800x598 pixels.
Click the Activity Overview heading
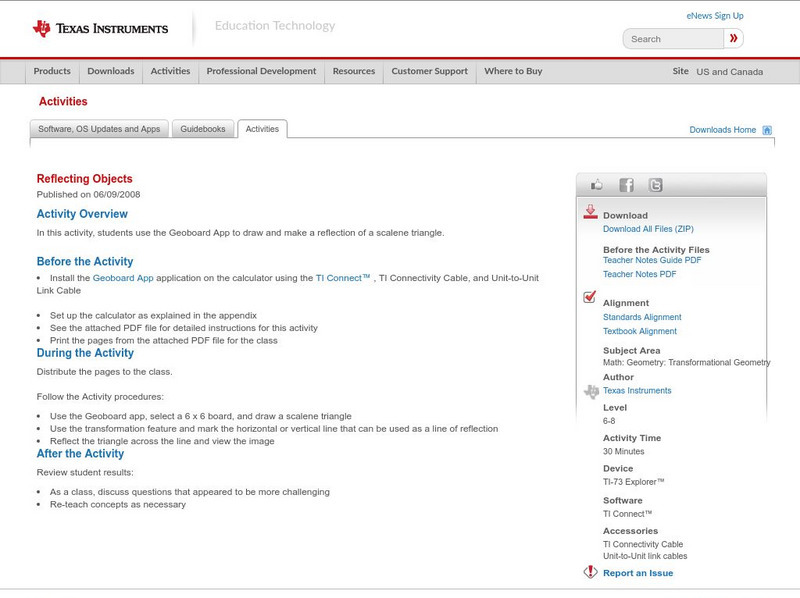pyautogui.click(x=82, y=214)
